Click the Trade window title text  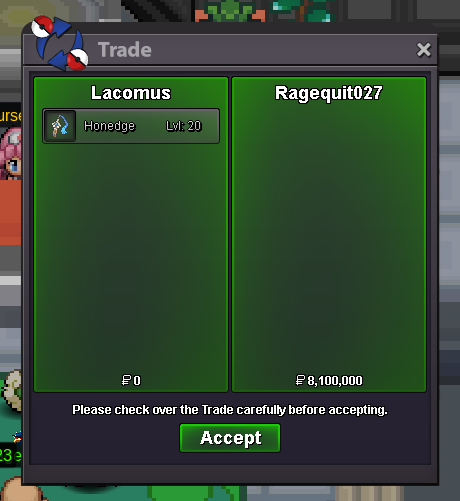(x=125, y=50)
